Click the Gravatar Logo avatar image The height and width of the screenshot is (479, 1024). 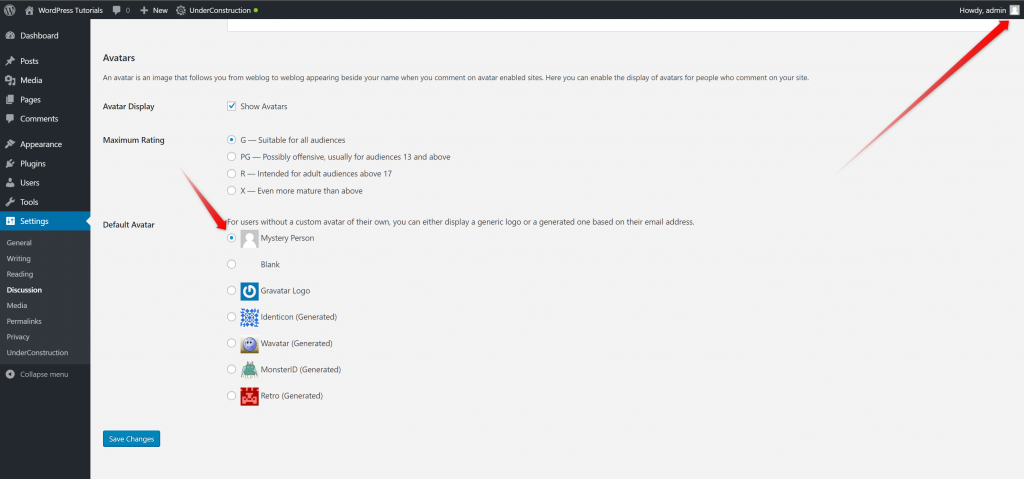(249, 291)
